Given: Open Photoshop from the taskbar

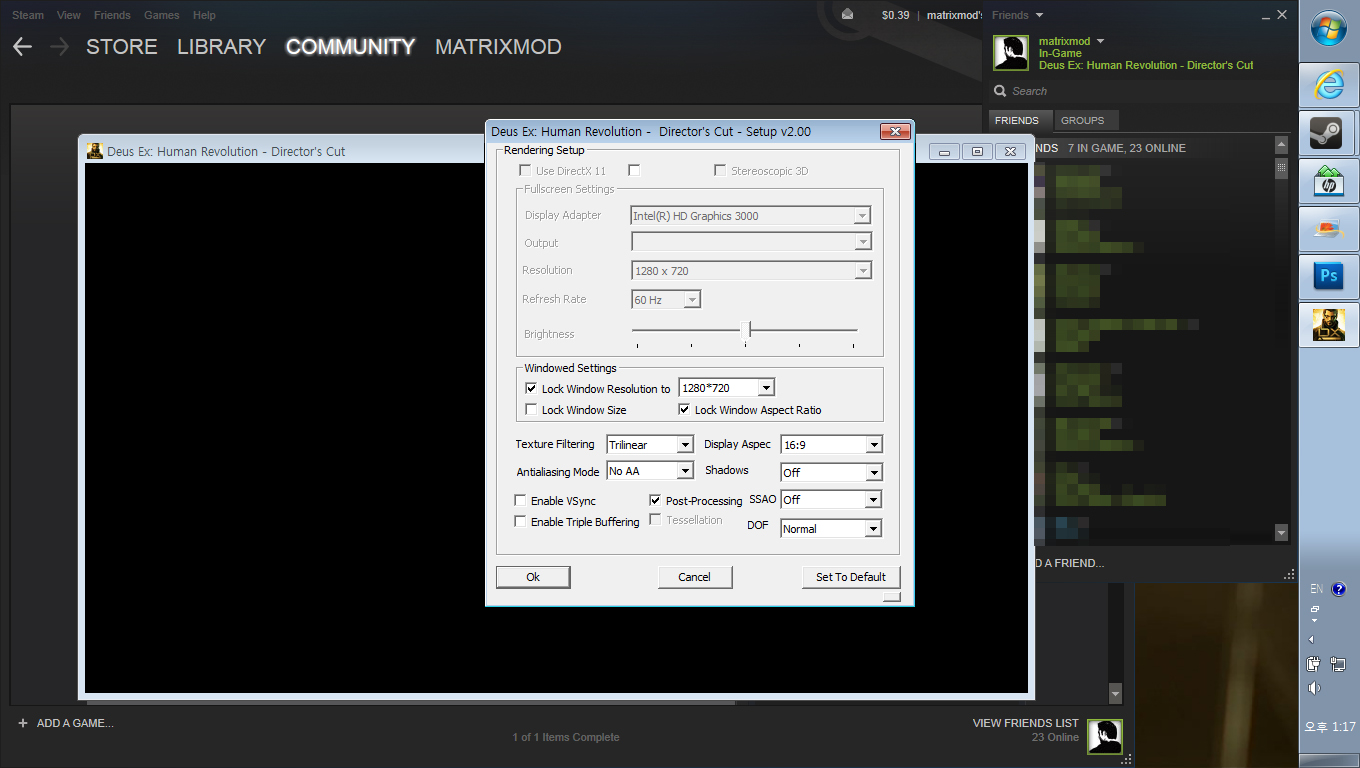Looking at the screenshot, I should (1329, 275).
